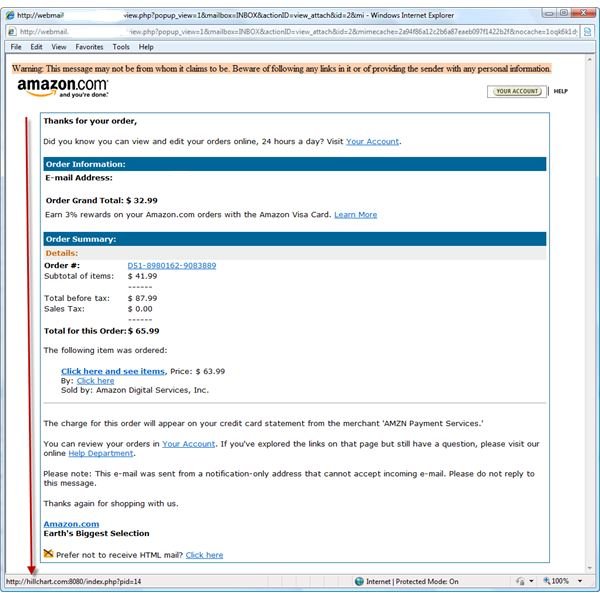
Task: Open the Help menu
Action: coord(146,47)
